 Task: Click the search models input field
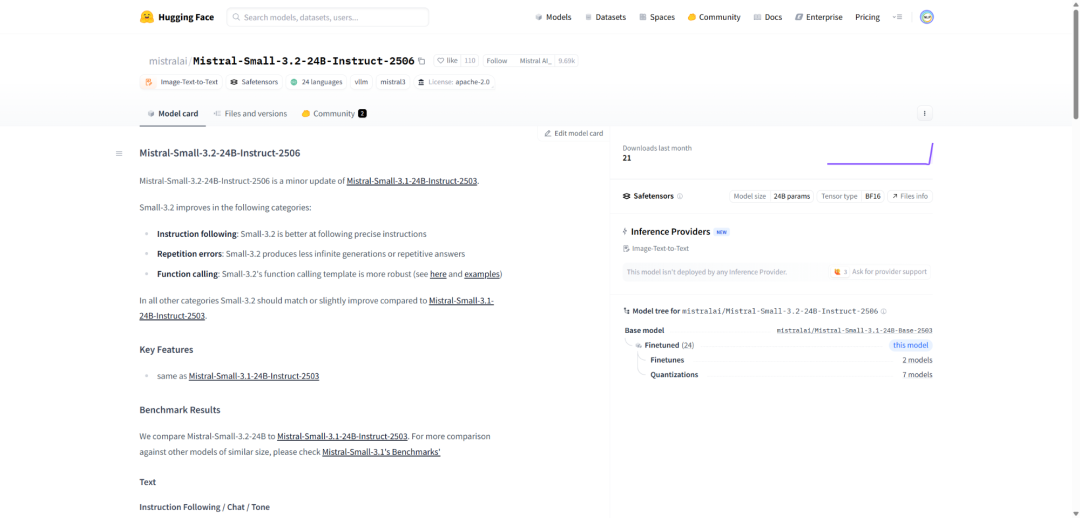point(328,17)
